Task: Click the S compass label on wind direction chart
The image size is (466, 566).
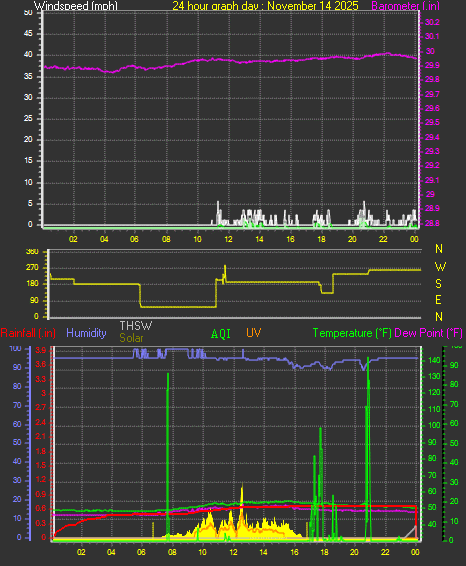Action: pyautogui.click(x=439, y=284)
